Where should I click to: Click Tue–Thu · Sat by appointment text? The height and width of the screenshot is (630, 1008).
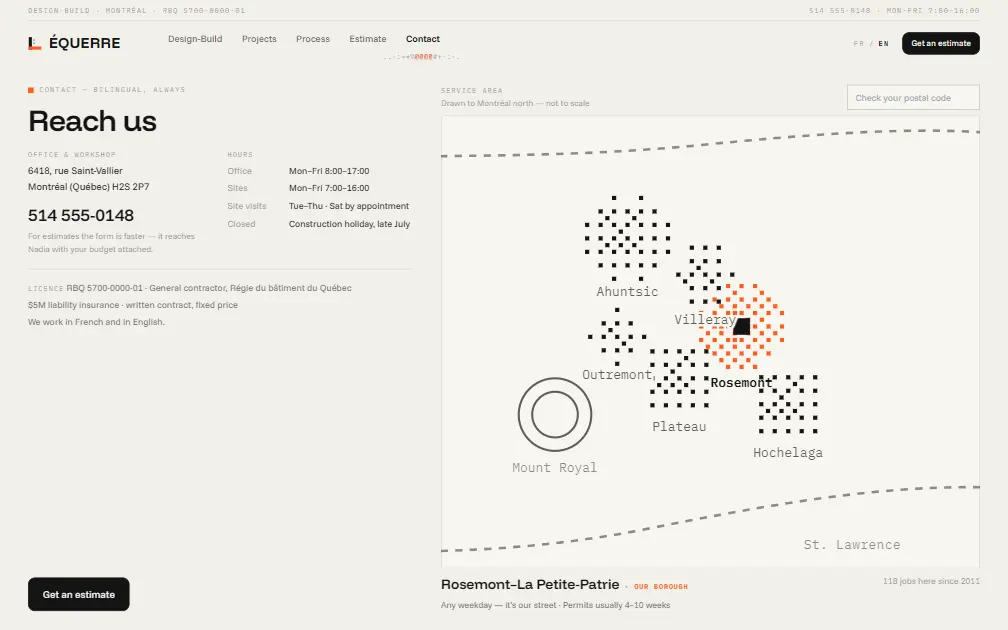(349, 206)
